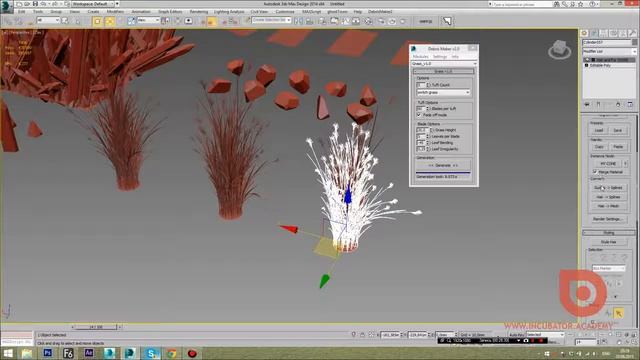Image resolution: width=640 pixels, height=360 pixels.
Task: Open the Modifiers menu
Action: pos(115,12)
